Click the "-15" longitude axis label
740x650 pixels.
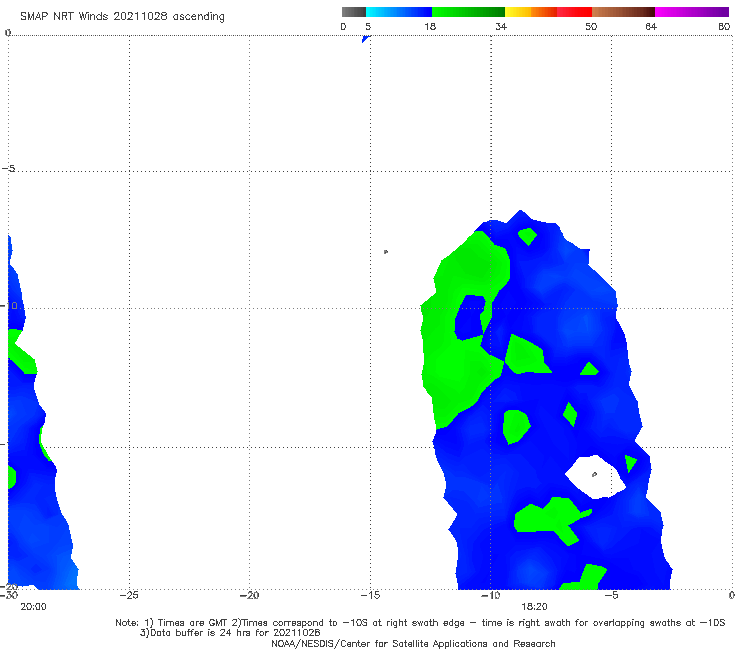click(370, 595)
